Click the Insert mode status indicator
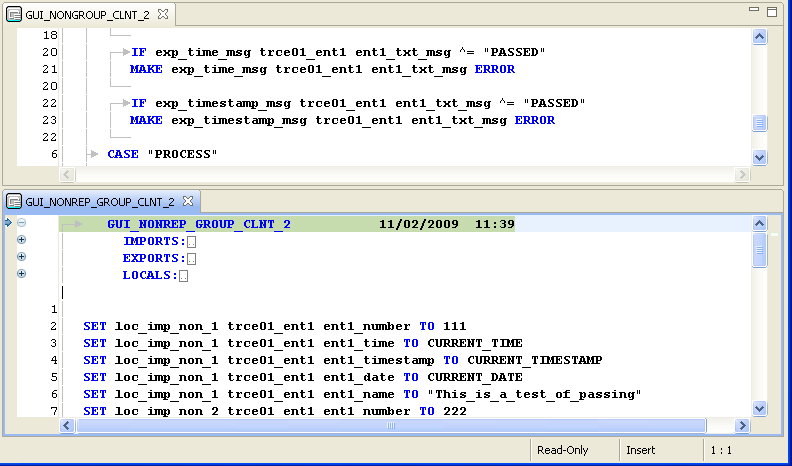792x466 pixels. pyautogui.click(x=640, y=450)
